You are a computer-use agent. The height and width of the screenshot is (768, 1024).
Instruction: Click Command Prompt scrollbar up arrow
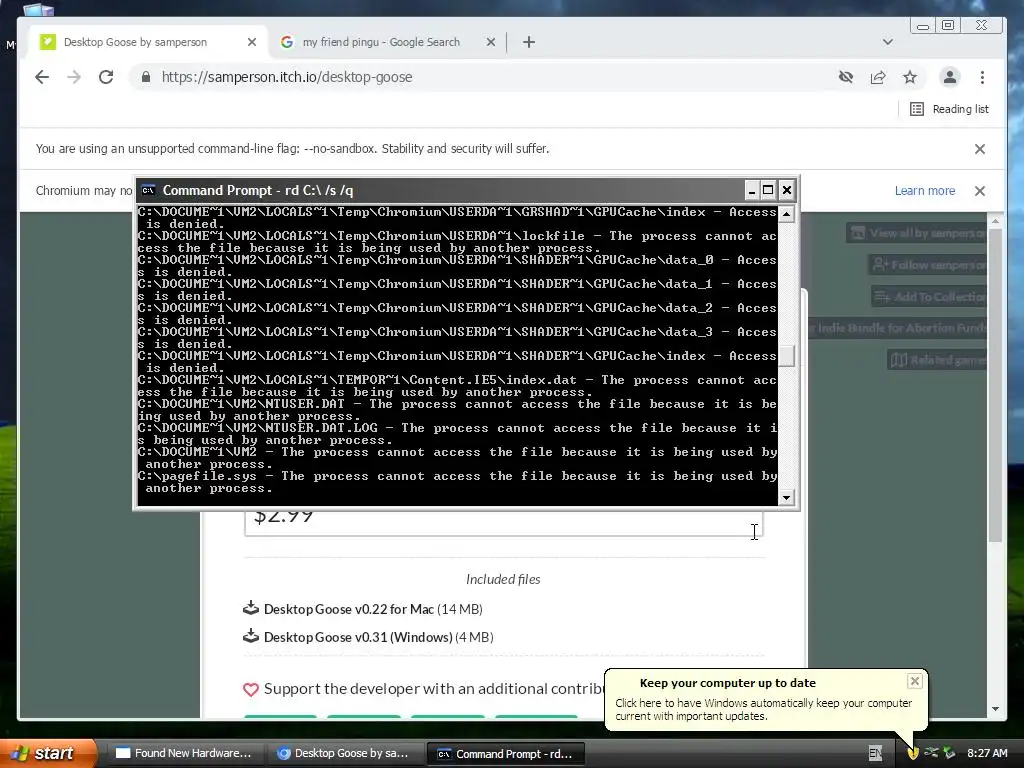pyautogui.click(x=786, y=214)
